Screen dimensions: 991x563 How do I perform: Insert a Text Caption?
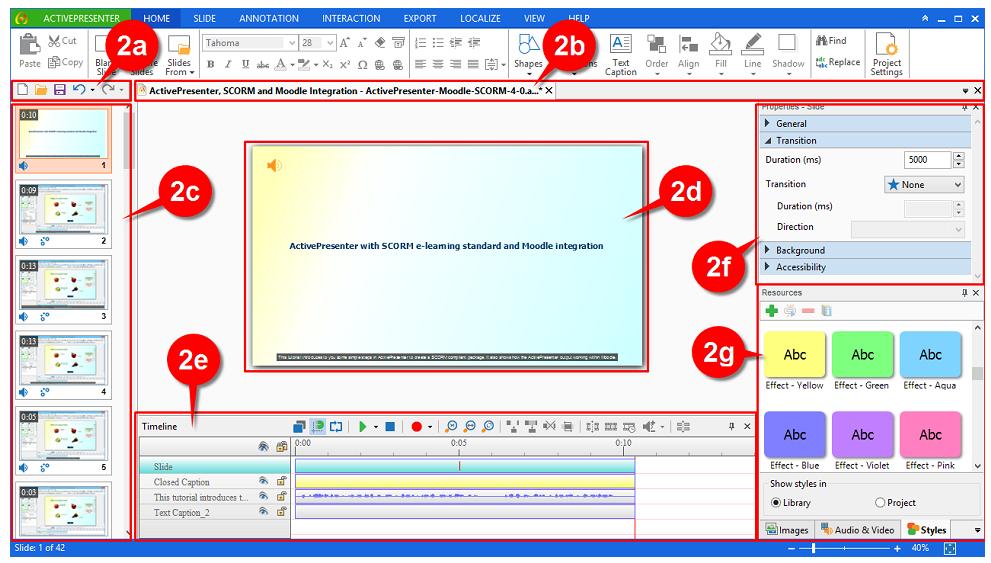(x=621, y=55)
